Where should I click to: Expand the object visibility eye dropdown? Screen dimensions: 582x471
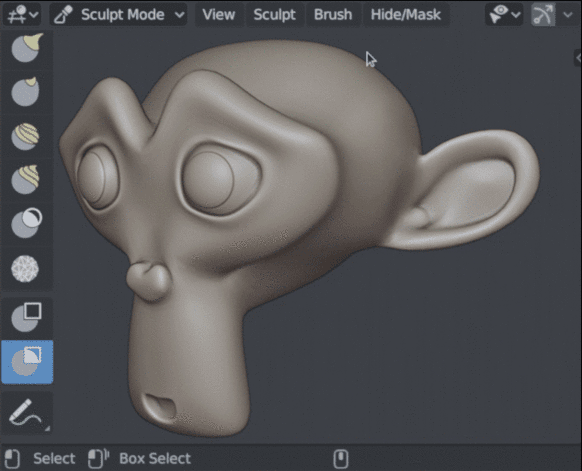point(504,14)
